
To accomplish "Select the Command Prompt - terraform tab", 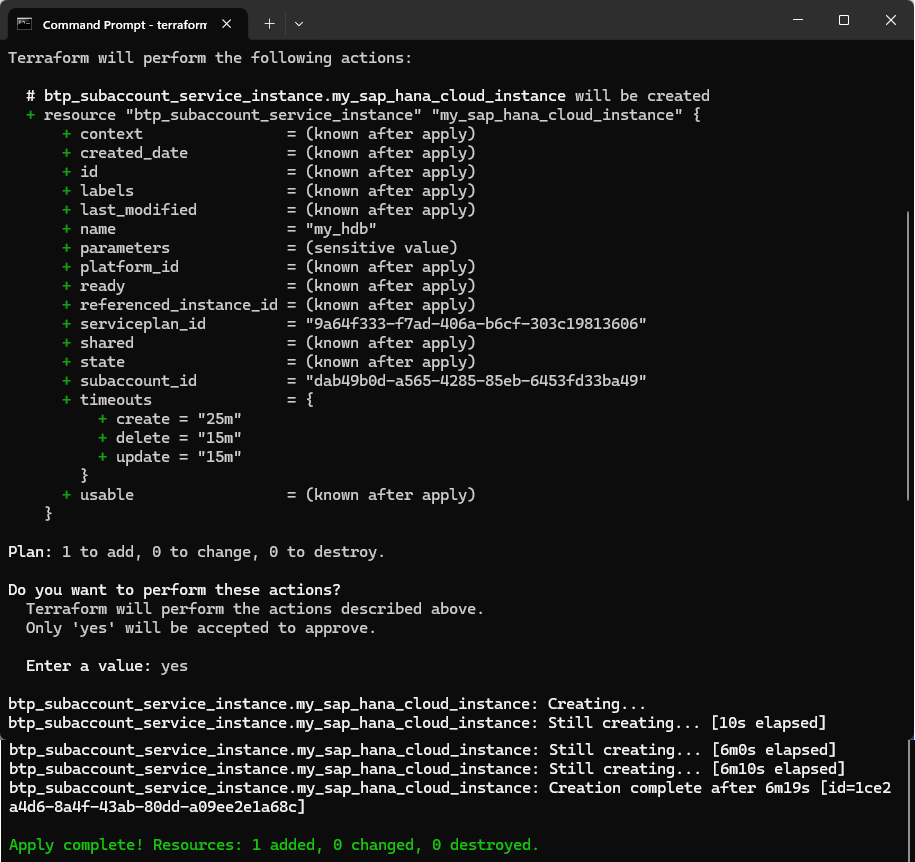I will (128, 24).
